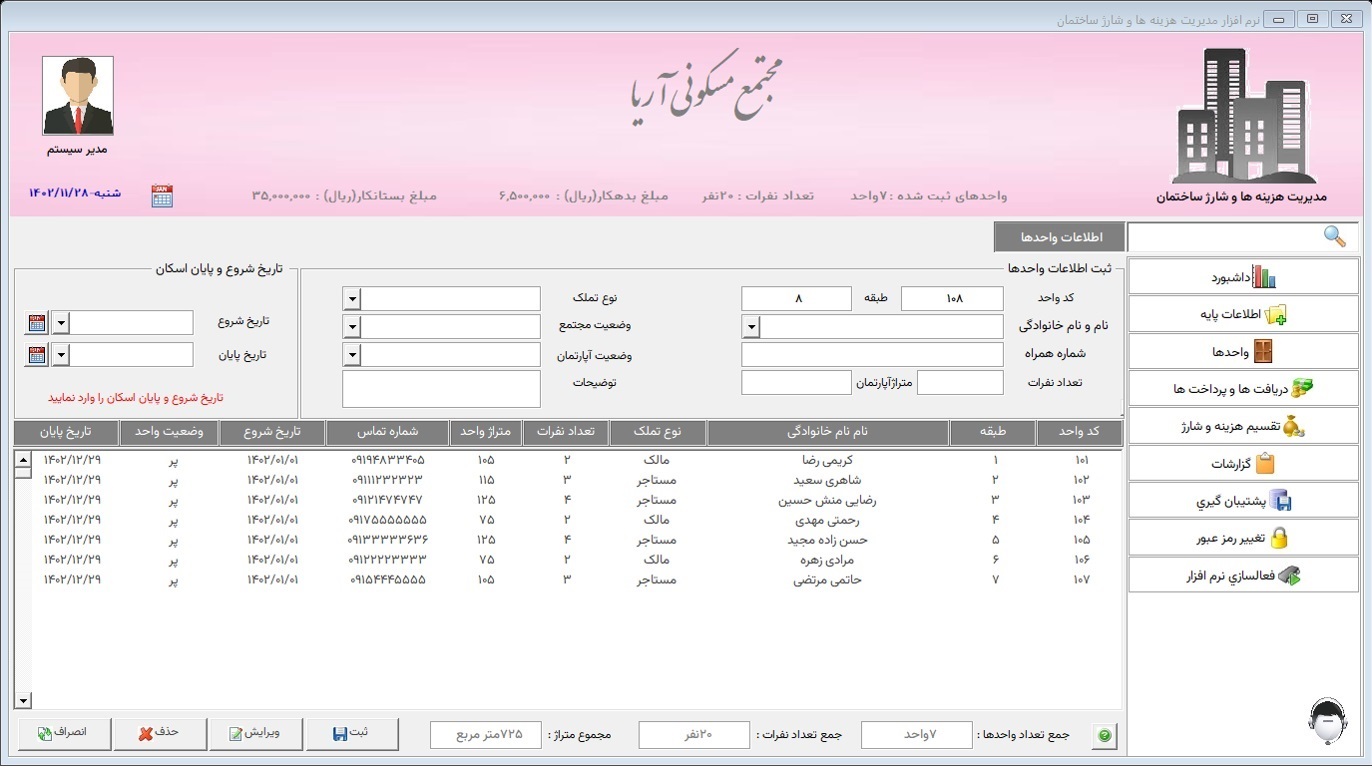The width and height of the screenshot is (1372, 774).
Task: Click the search magnifier icon
Action: point(1334,237)
